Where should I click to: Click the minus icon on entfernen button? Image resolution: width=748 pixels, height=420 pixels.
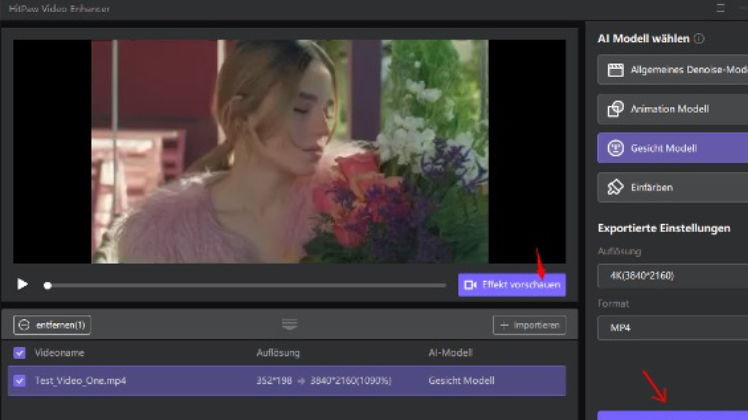[24, 325]
